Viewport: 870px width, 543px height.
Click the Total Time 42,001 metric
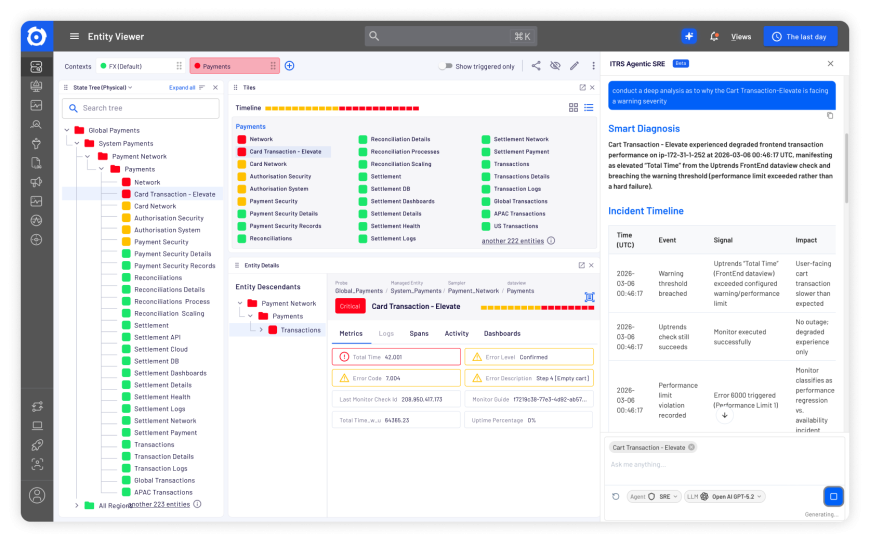click(396, 357)
